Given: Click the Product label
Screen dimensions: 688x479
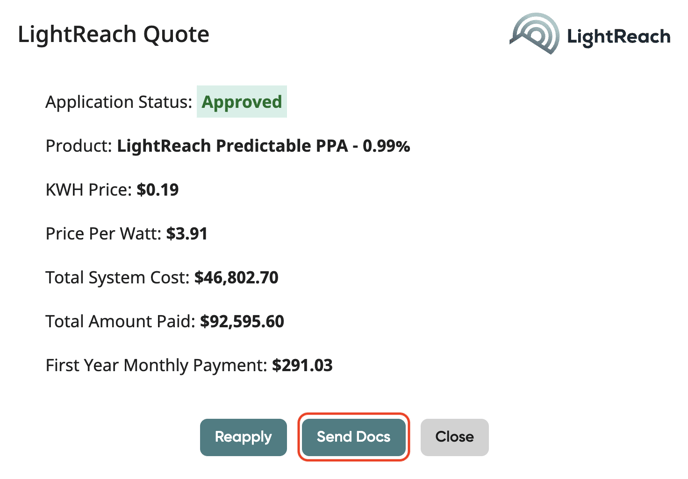Looking at the screenshot, I should (x=79, y=146).
